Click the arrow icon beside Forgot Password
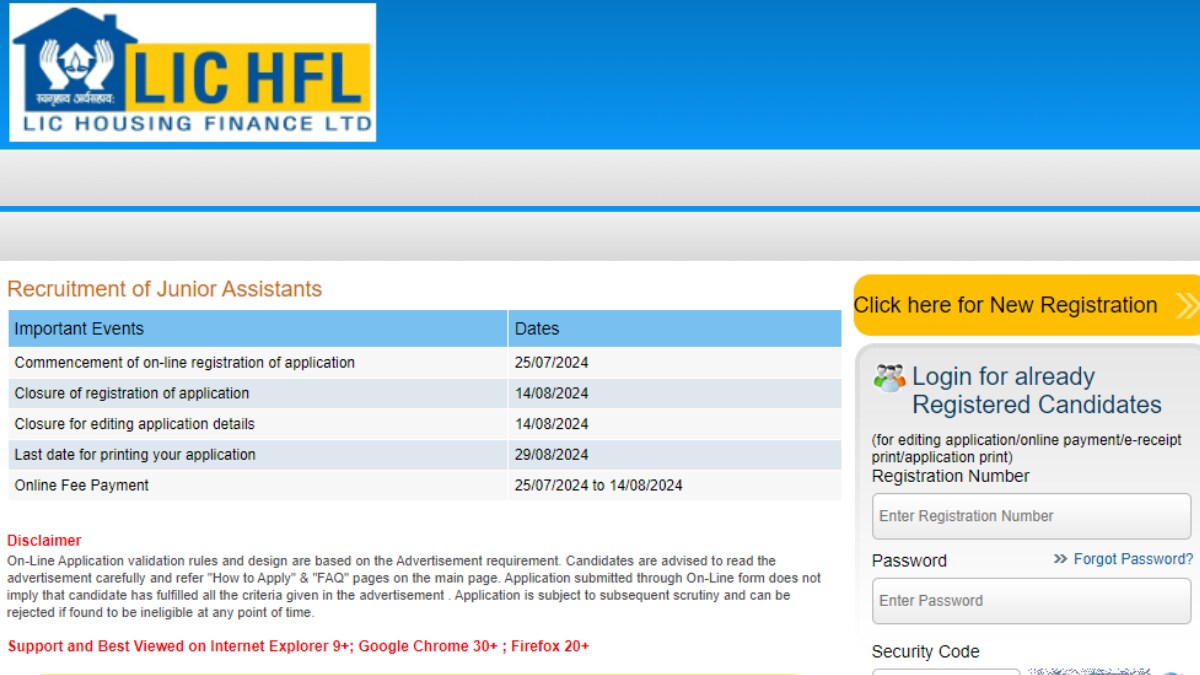 click(1060, 559)
